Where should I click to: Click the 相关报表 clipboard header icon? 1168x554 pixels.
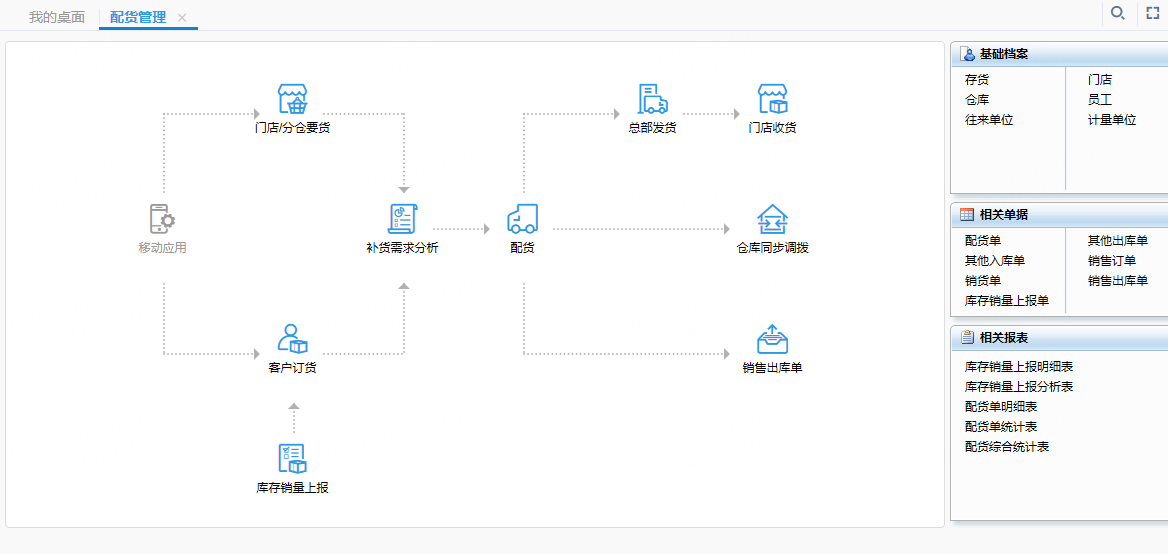(x=967, y=337)
